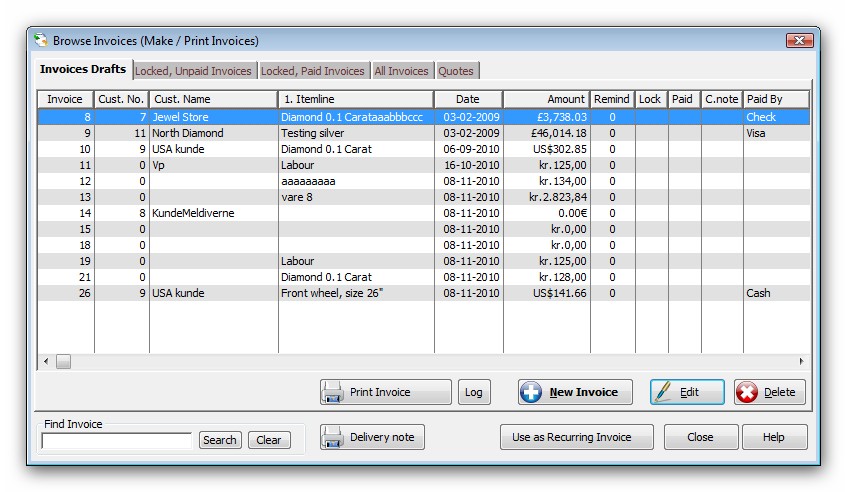Image resolution: width=847 pixels, height=492 pixels.
Task: Open the Locked, Unpaid Invoices tab
Action: (193, 71)
